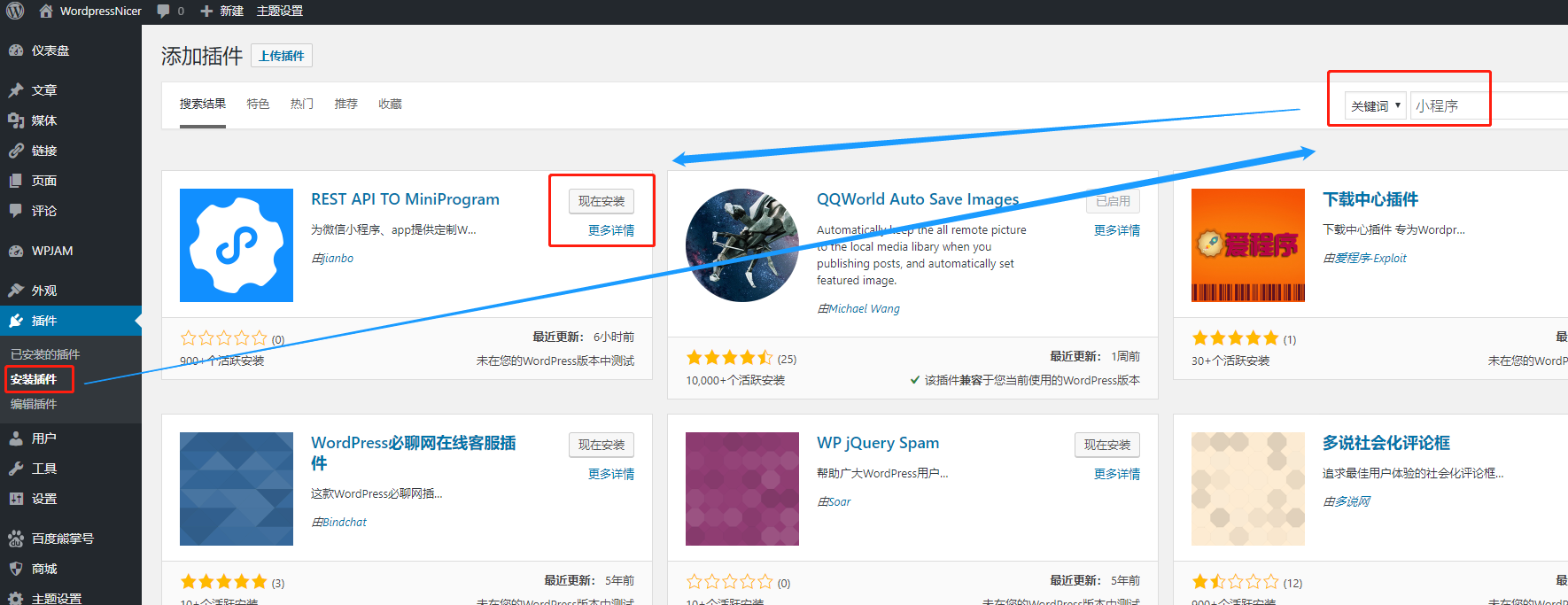The height and width of the screenshot is (605, 1568).
Task: Switch to the 收藏 tab
Action: coord(390,105)
